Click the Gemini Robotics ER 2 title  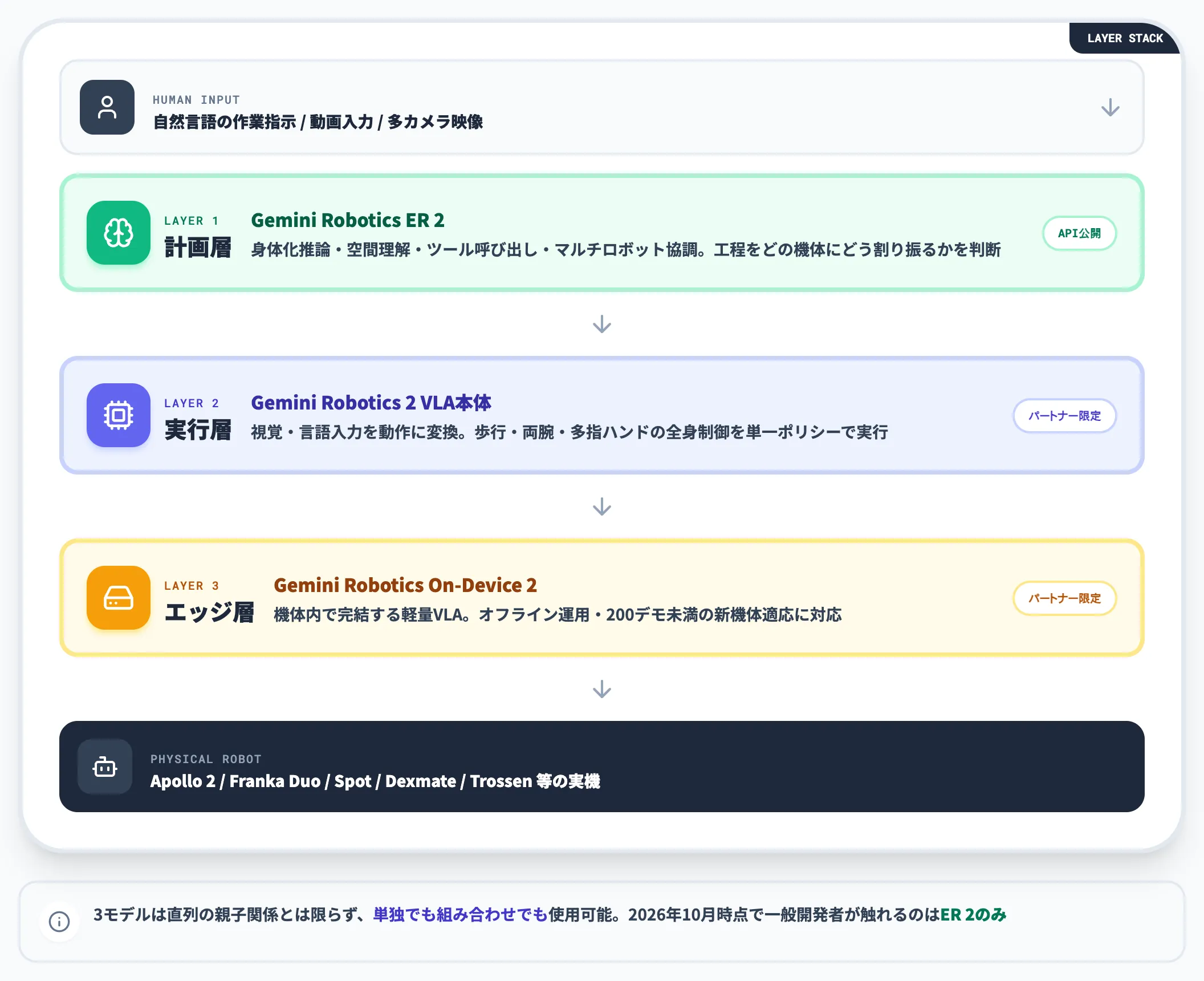coord(348,220)
